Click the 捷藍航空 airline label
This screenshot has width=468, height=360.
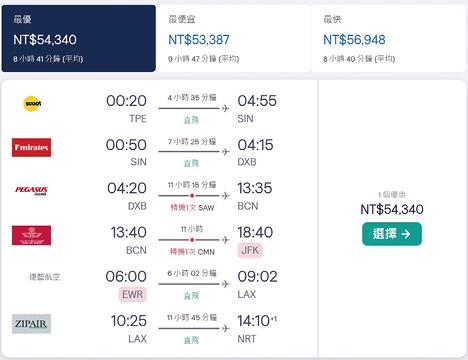(45, 276)
